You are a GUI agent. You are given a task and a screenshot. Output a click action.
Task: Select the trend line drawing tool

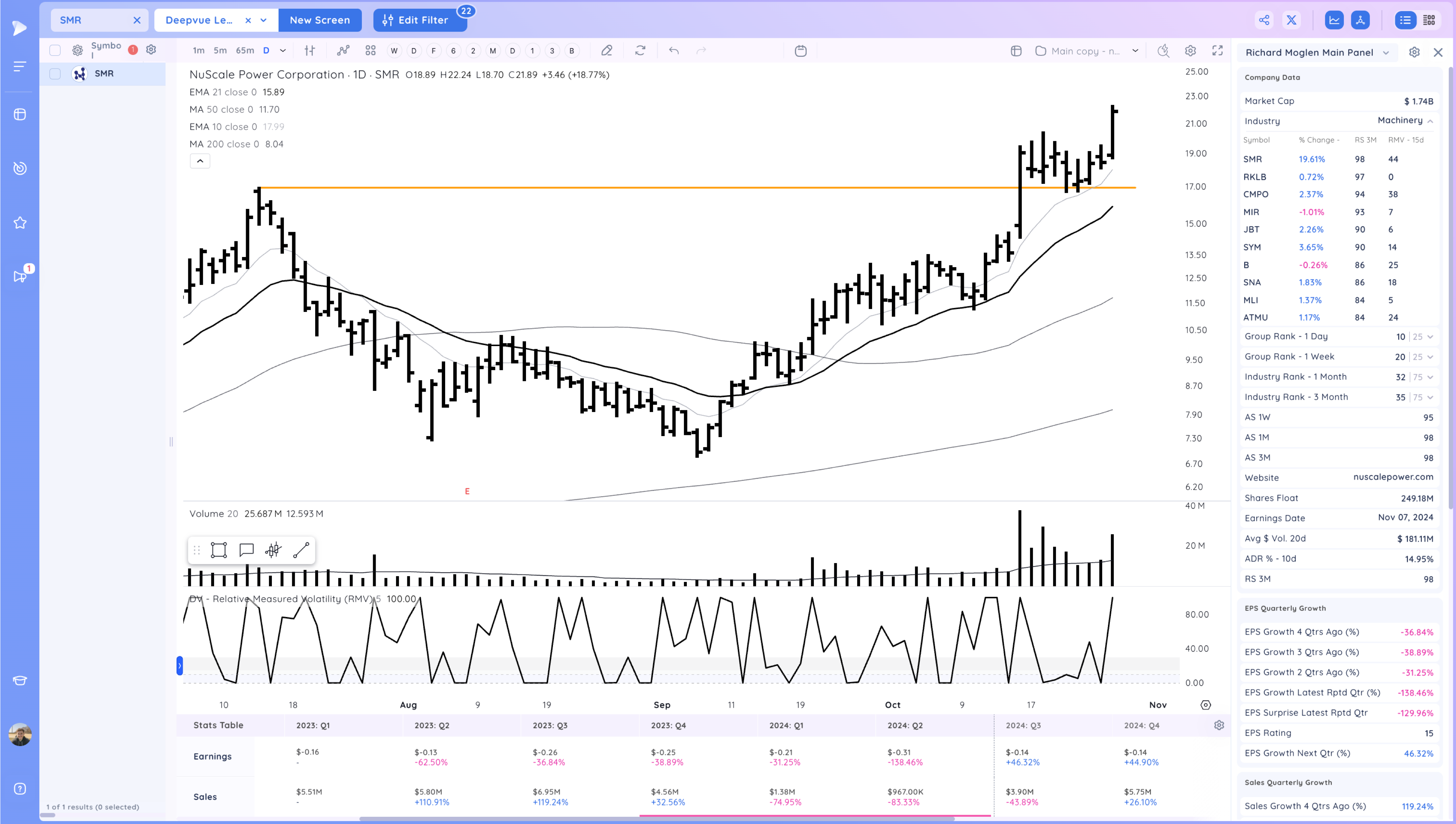(x=301, y=550)
